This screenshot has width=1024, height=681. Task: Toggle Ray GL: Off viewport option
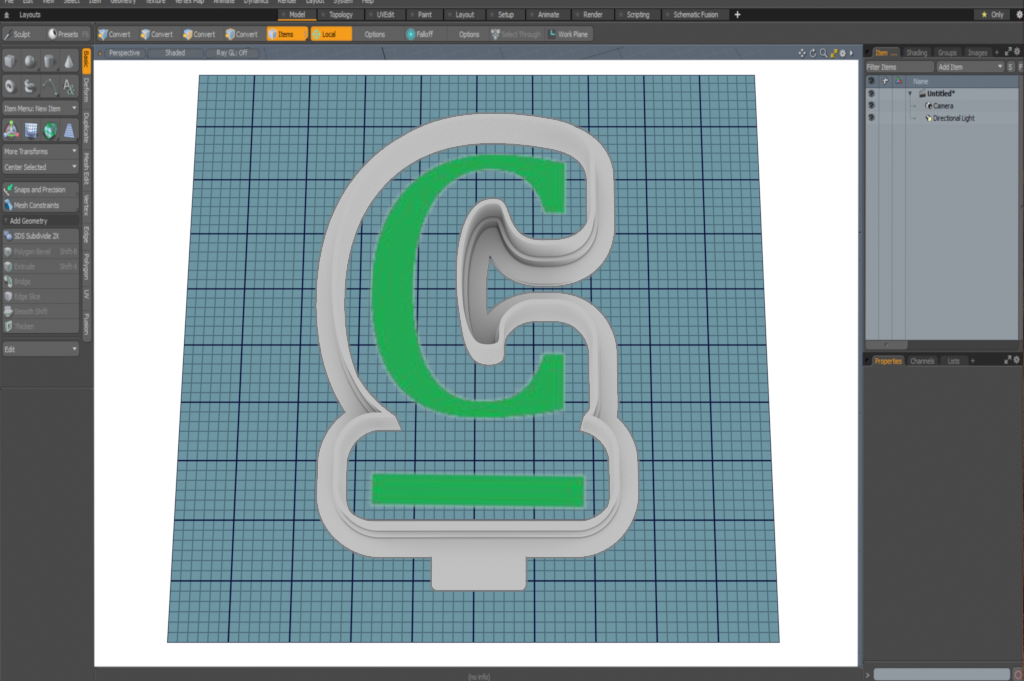point(232,53)
